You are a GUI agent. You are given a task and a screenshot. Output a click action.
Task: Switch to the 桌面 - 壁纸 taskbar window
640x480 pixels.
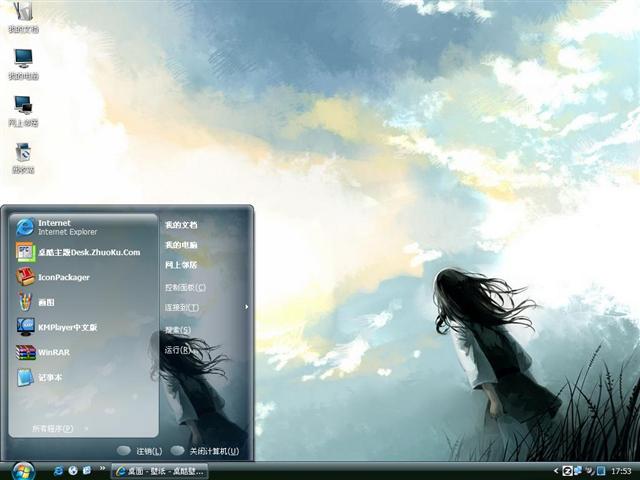pyautogui.click(x=160, y=471)
